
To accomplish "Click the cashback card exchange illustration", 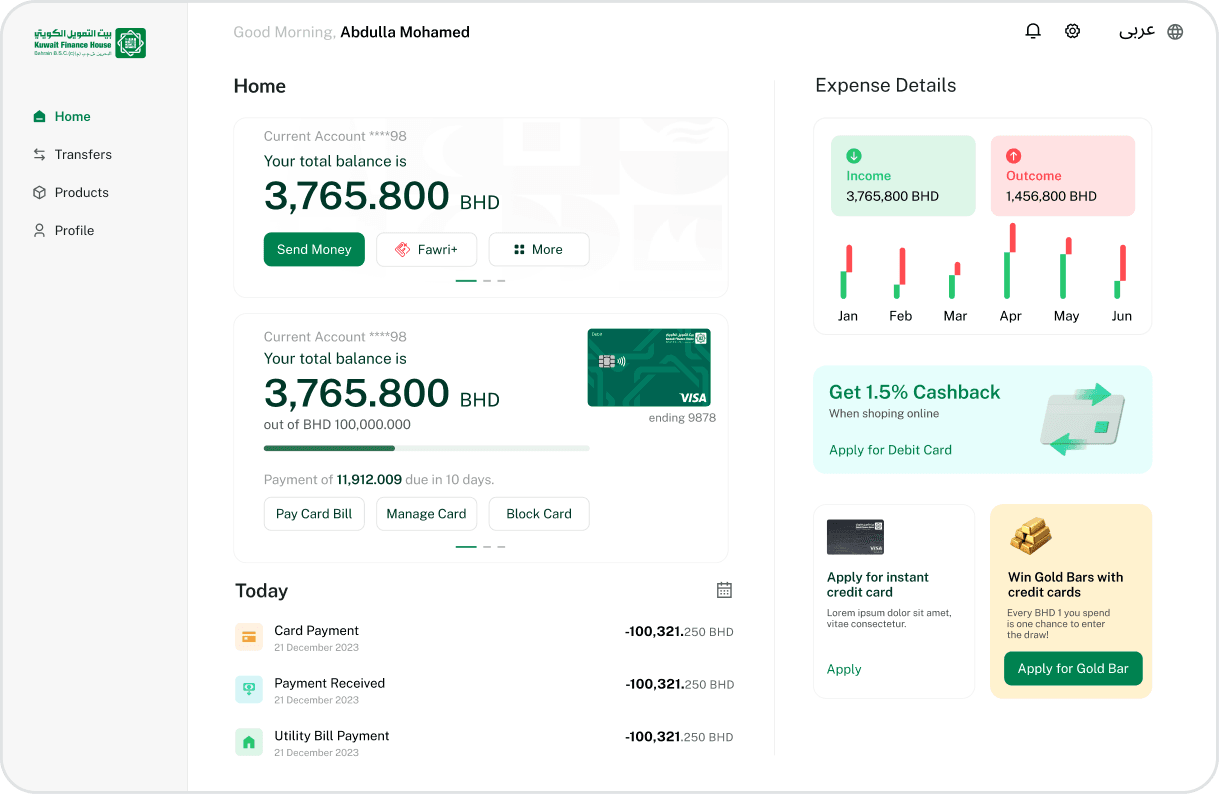I will [1082, 419].
